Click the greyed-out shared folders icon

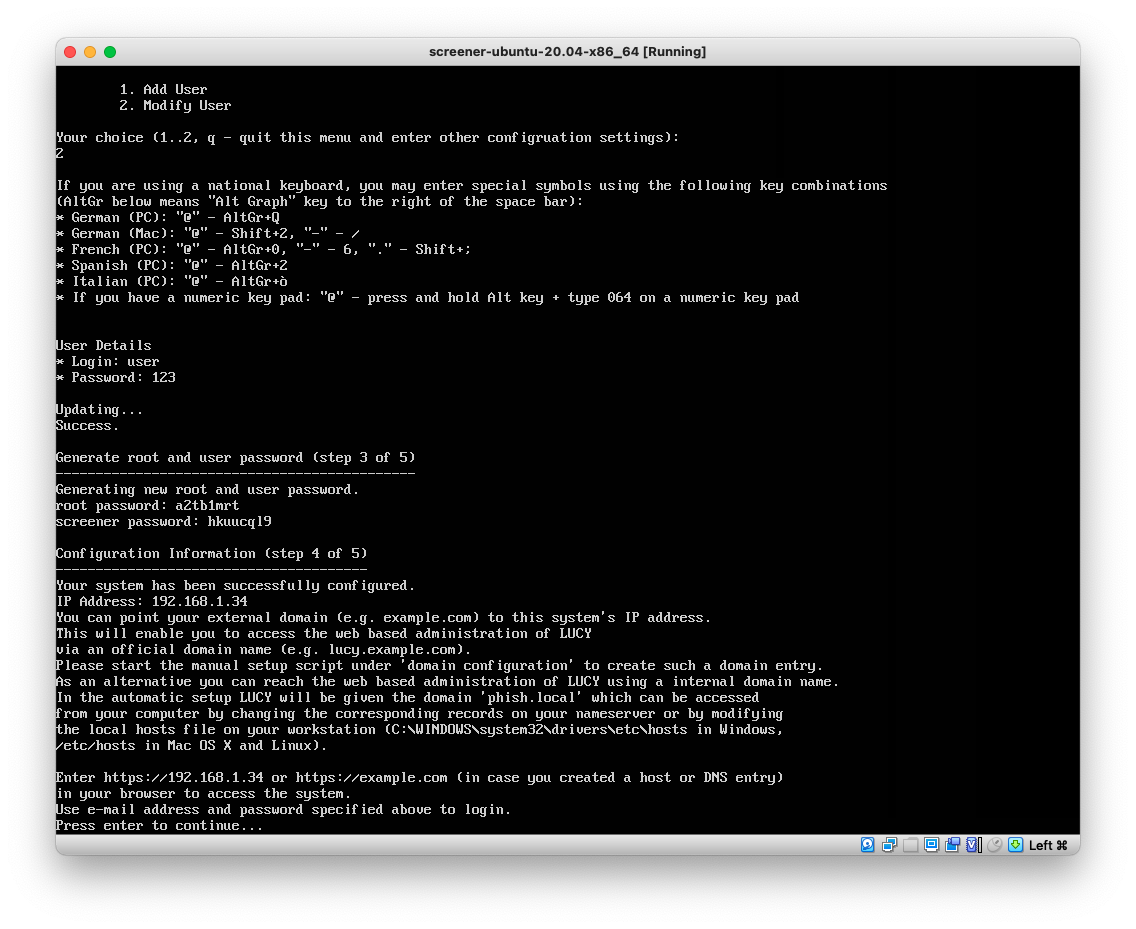[x=910, y=845]
